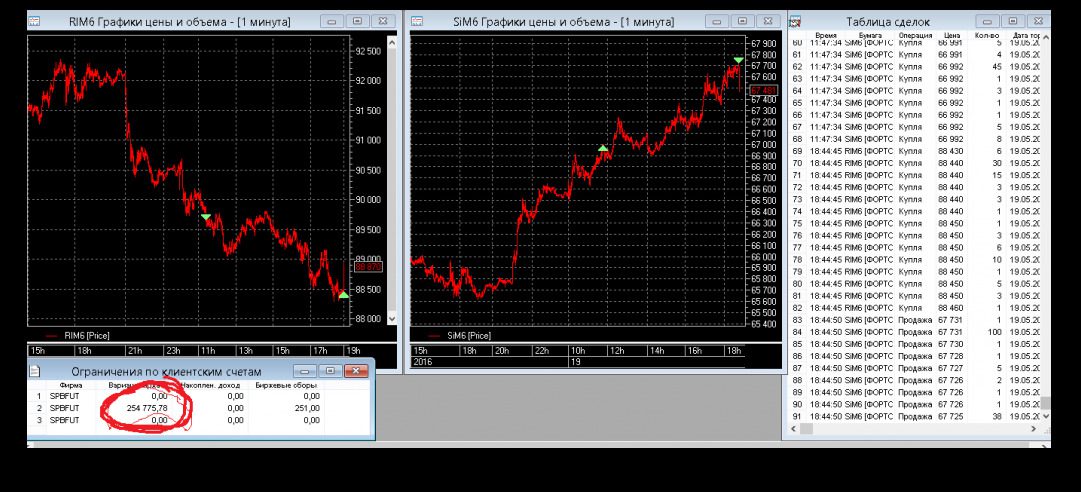Minimize the SiM6 chart window
Image resolution: width=1081 pixels, height=492 pixels.
[x=718, y=21]
